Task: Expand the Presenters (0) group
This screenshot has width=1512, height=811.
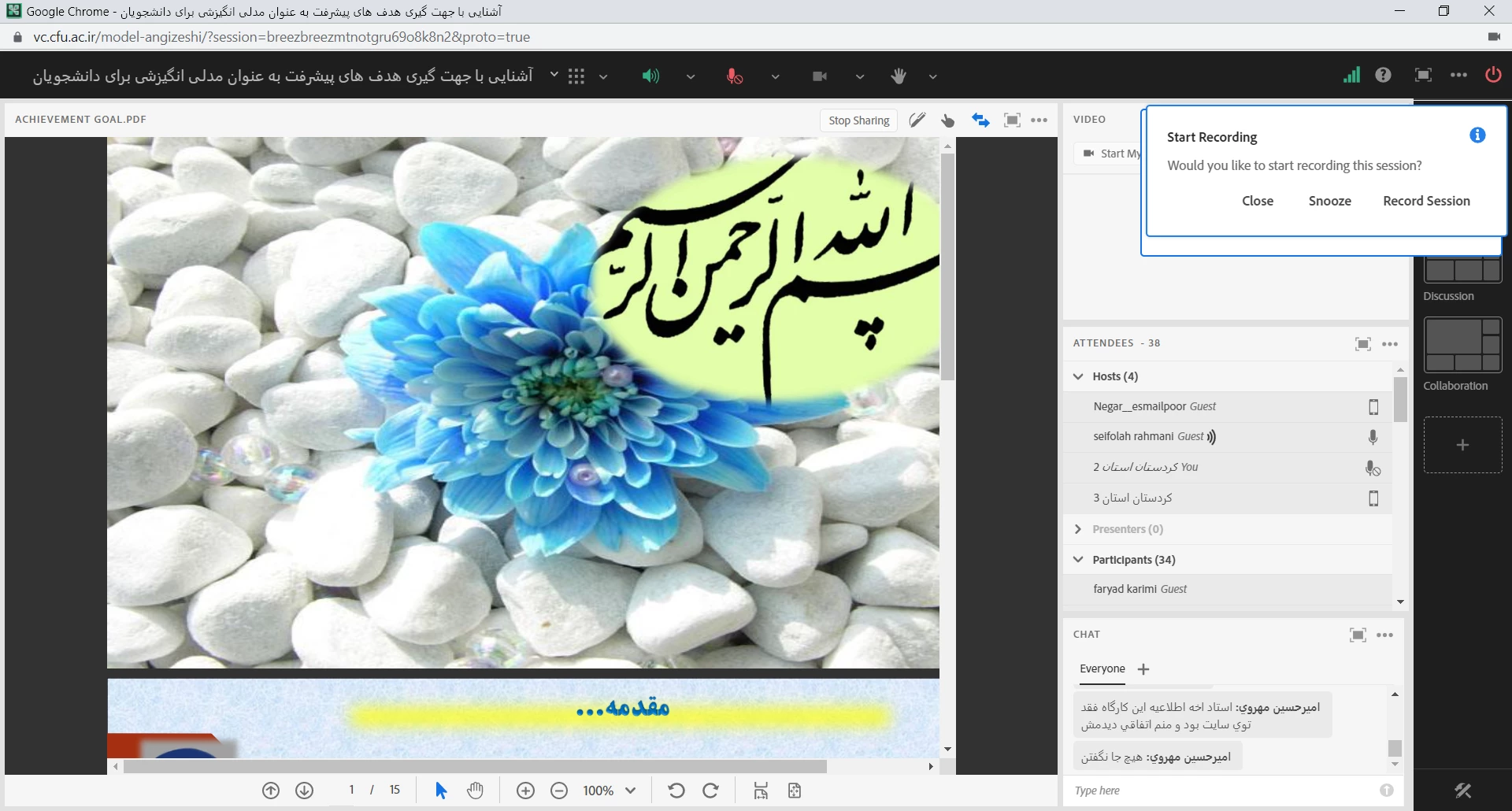Action: 1078,529
